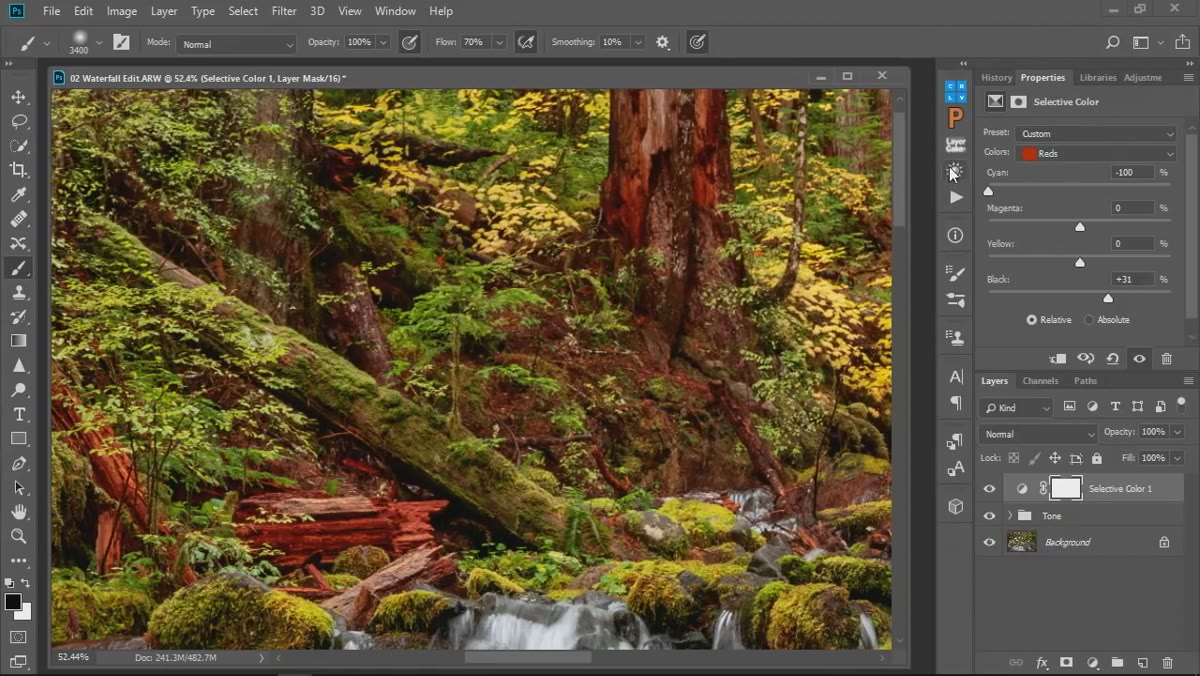Create a new group folder
The width and height of the screenshot is (1200, 676).
point(1117,662)
